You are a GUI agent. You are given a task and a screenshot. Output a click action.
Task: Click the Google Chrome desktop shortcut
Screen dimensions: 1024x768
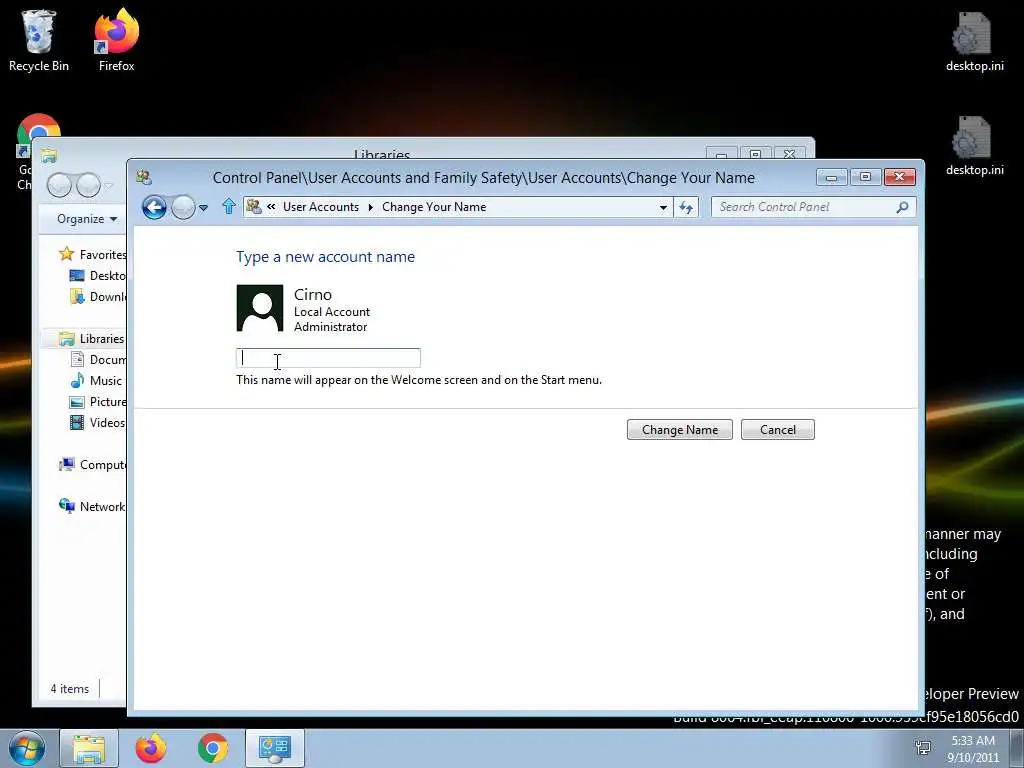[x=39, y=152]
